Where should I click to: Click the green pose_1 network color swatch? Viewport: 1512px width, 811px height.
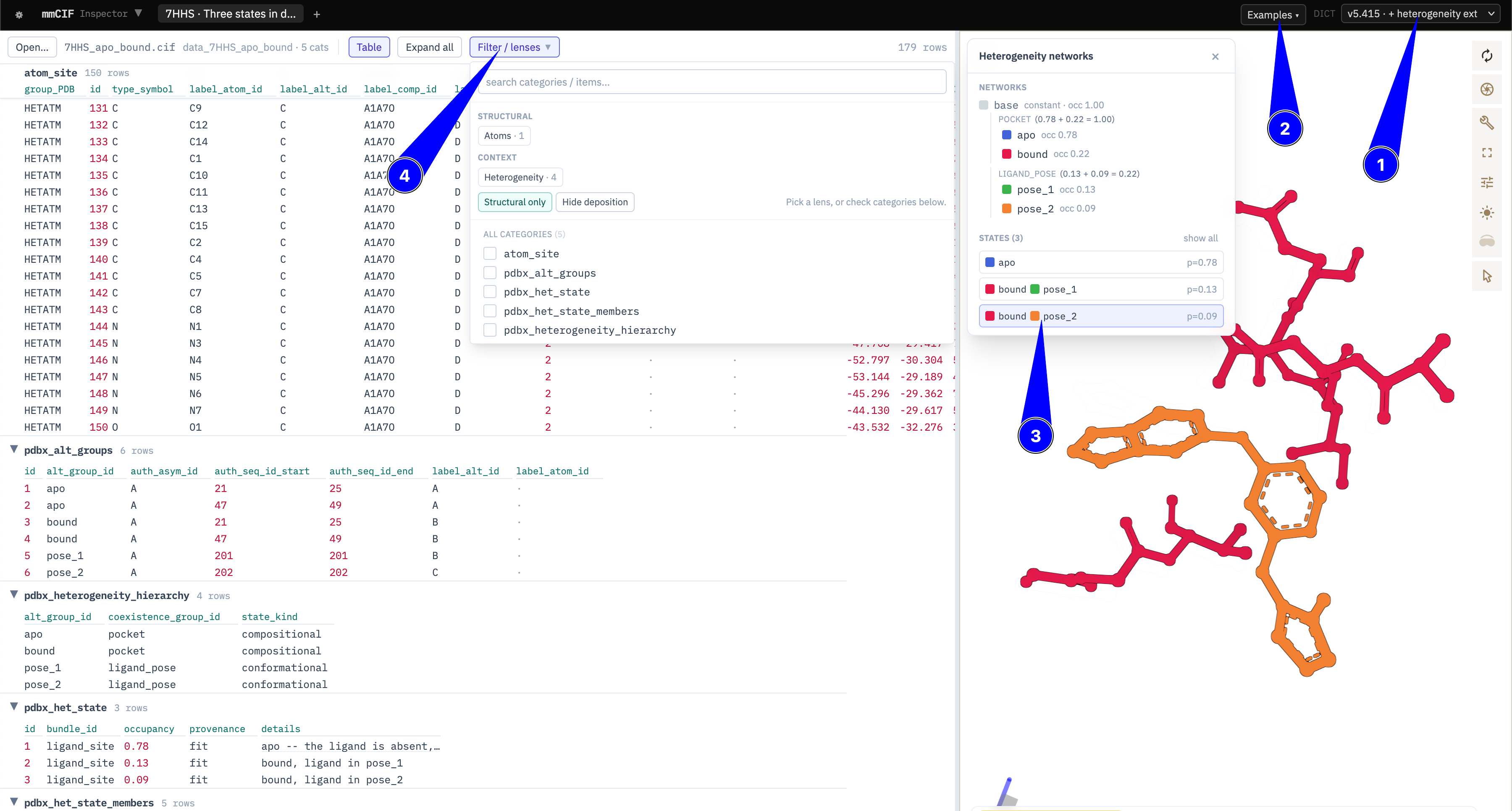click(x=1006, y=190)
